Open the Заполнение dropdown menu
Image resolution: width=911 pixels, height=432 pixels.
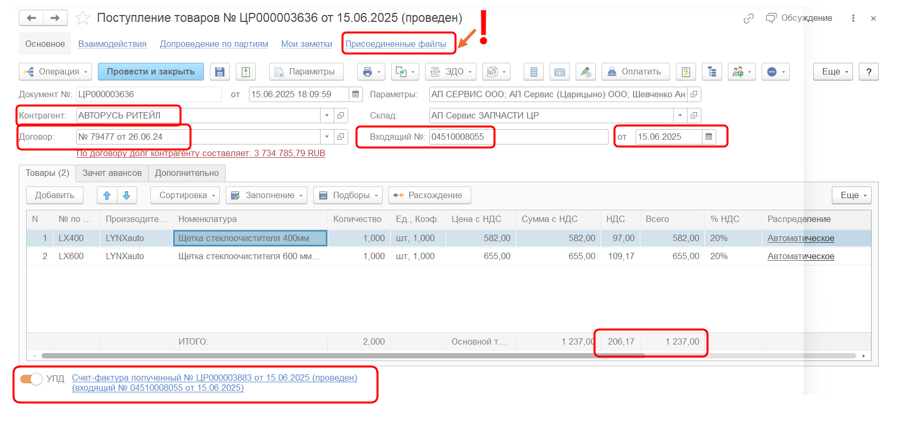(x=266, y=195)
